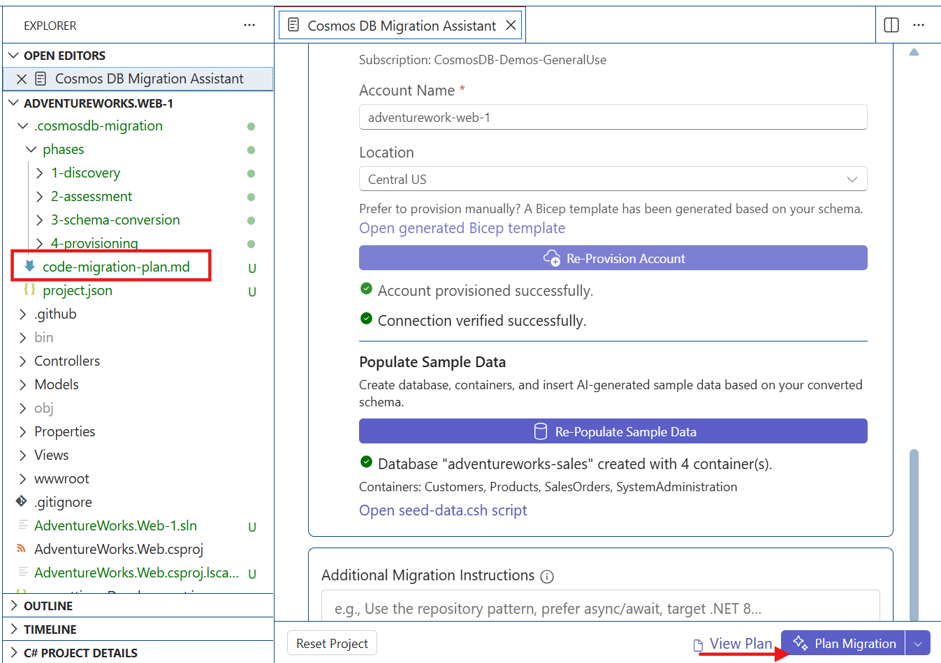941x663 pixels.
Task: Click the file icon beside Cosmos DB Migration Assistant in Open Editors
Action: [41, 79]
